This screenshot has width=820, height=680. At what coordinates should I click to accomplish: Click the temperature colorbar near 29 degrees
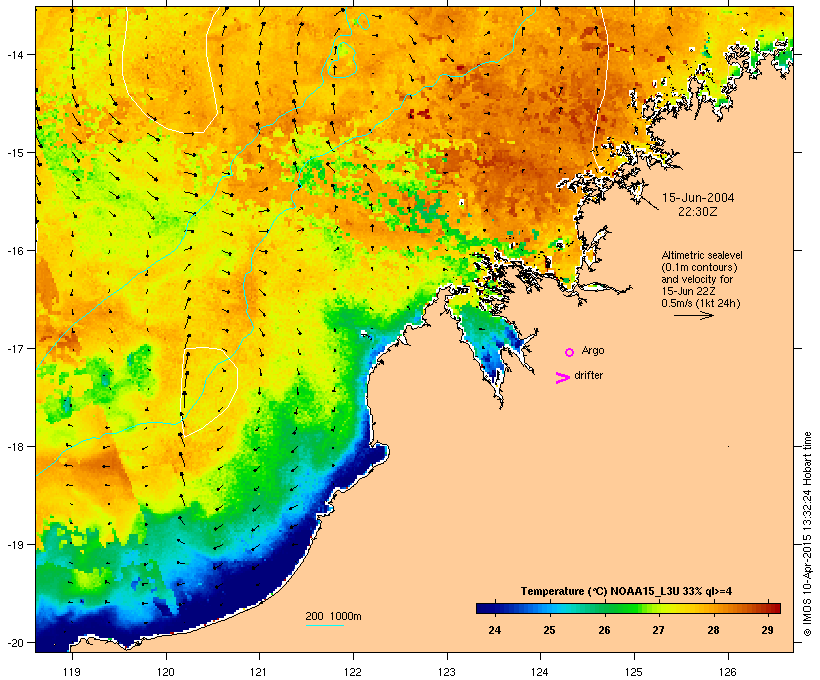pos(768,608)
